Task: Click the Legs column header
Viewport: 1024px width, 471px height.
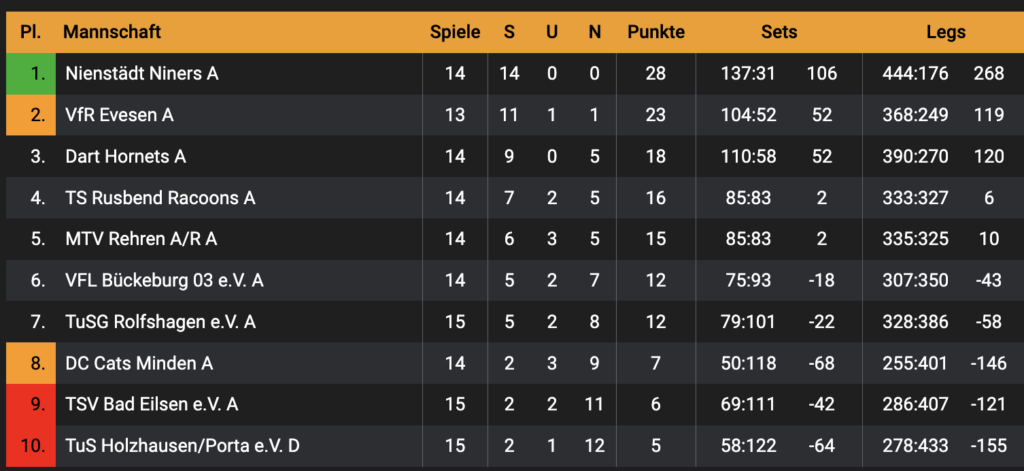Action: click(945, 32)
